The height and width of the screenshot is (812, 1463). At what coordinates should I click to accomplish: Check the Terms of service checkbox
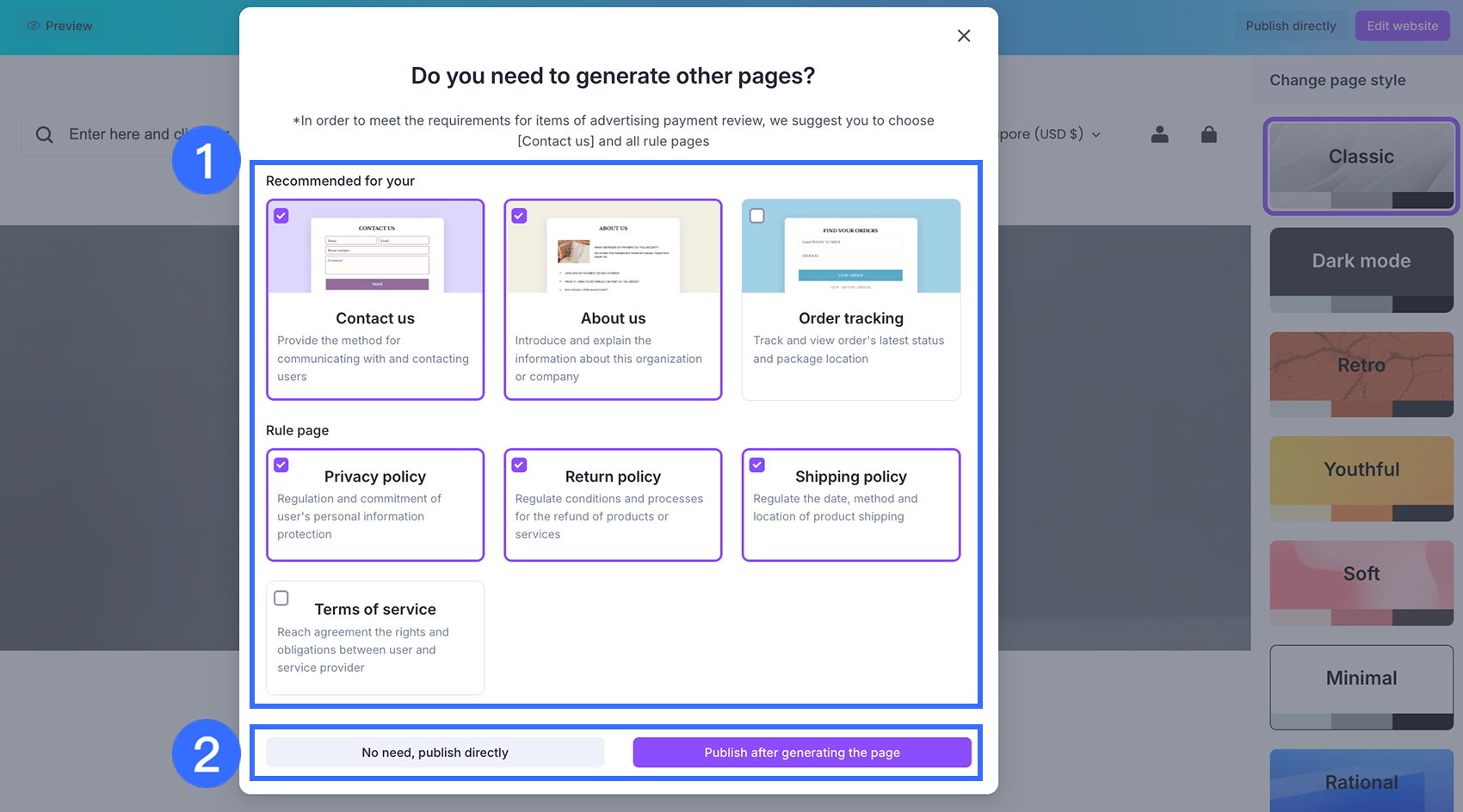coord(281,598)
